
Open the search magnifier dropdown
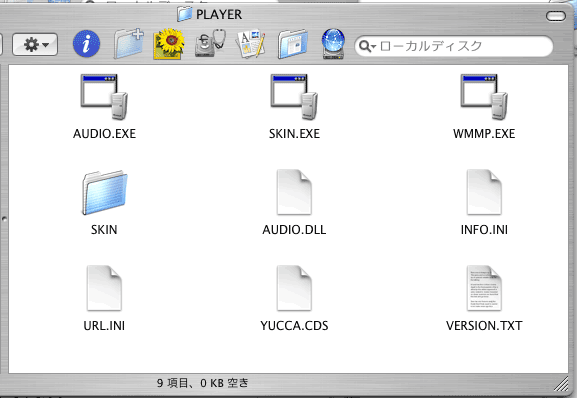pos(367,46)
